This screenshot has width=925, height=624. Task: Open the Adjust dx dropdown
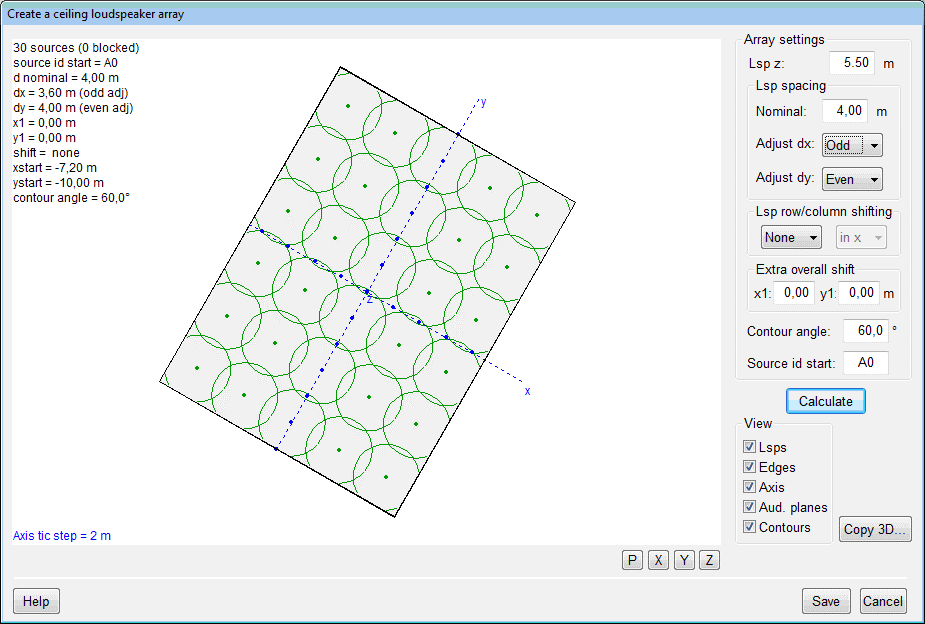(852, 145)
